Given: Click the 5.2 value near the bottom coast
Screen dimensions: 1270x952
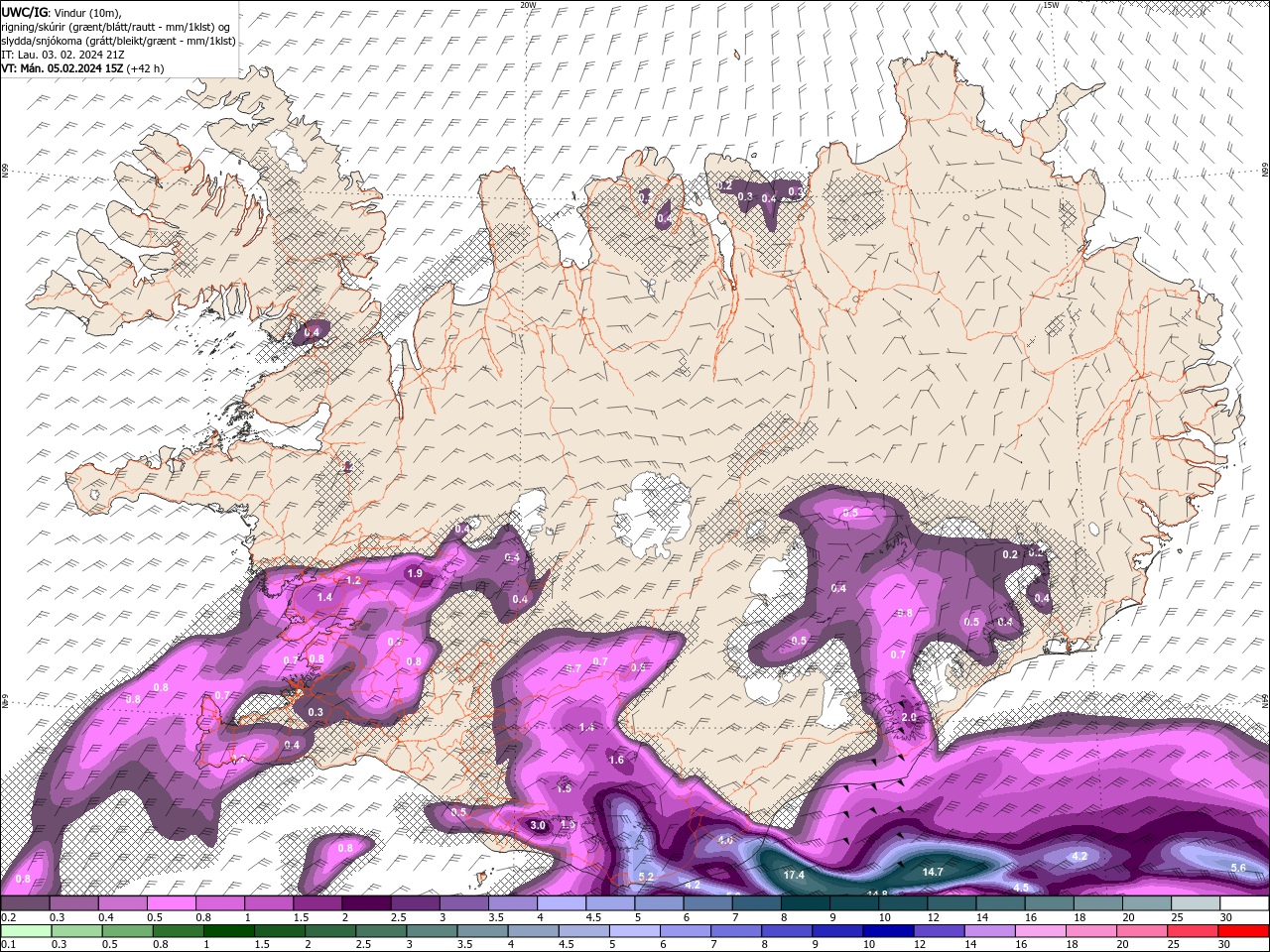Looking at the screenshot, I should 646,877.
